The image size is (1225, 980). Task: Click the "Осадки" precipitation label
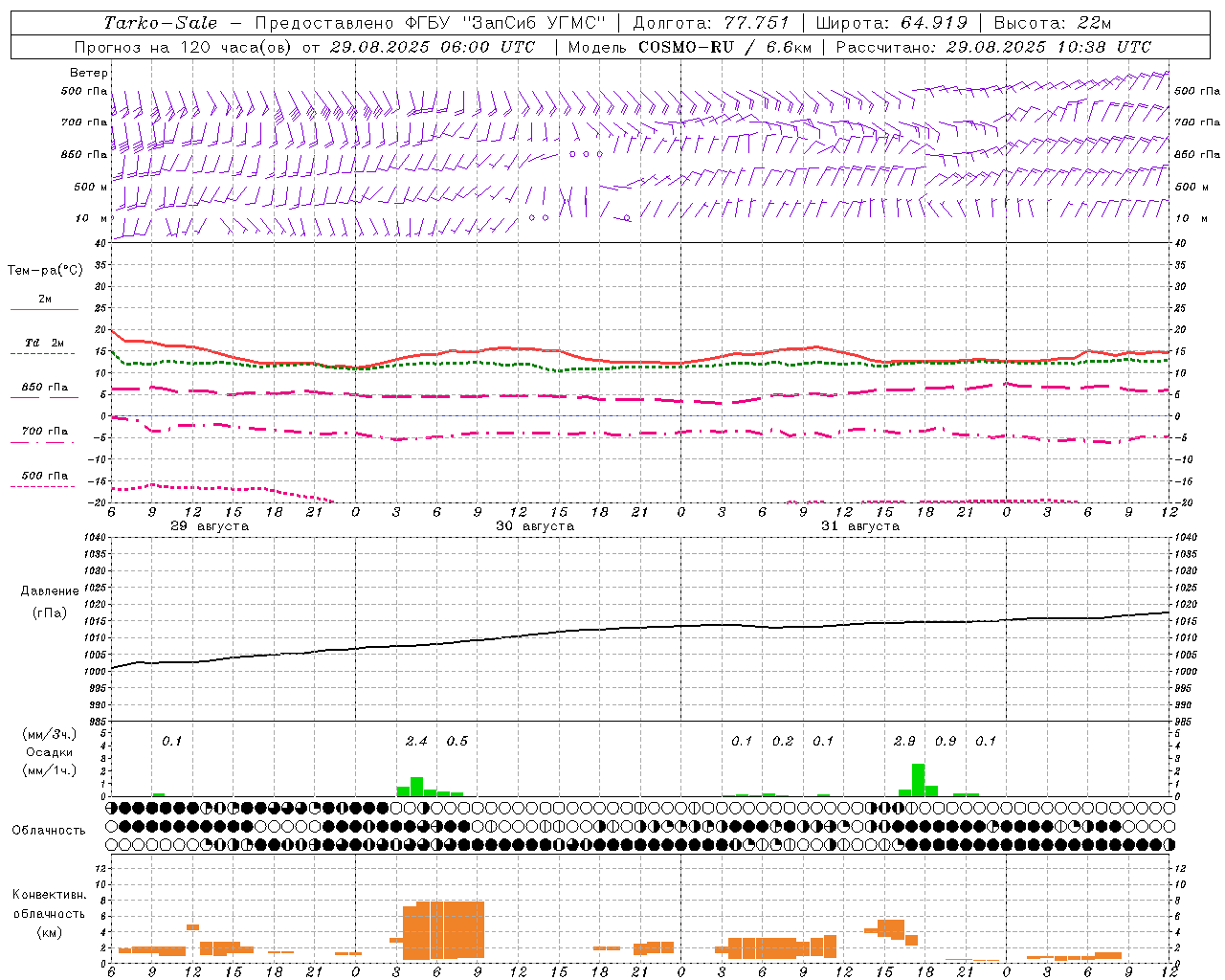48,752
